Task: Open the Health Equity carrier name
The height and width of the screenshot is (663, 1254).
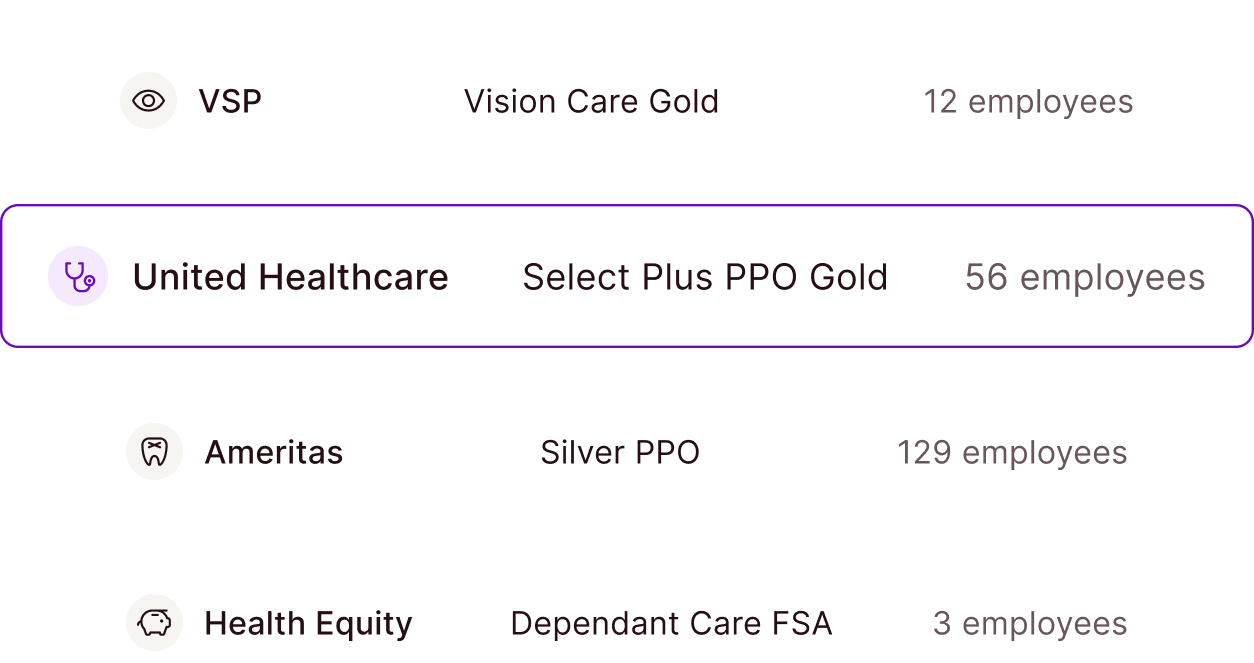Action: pos(308,624)
